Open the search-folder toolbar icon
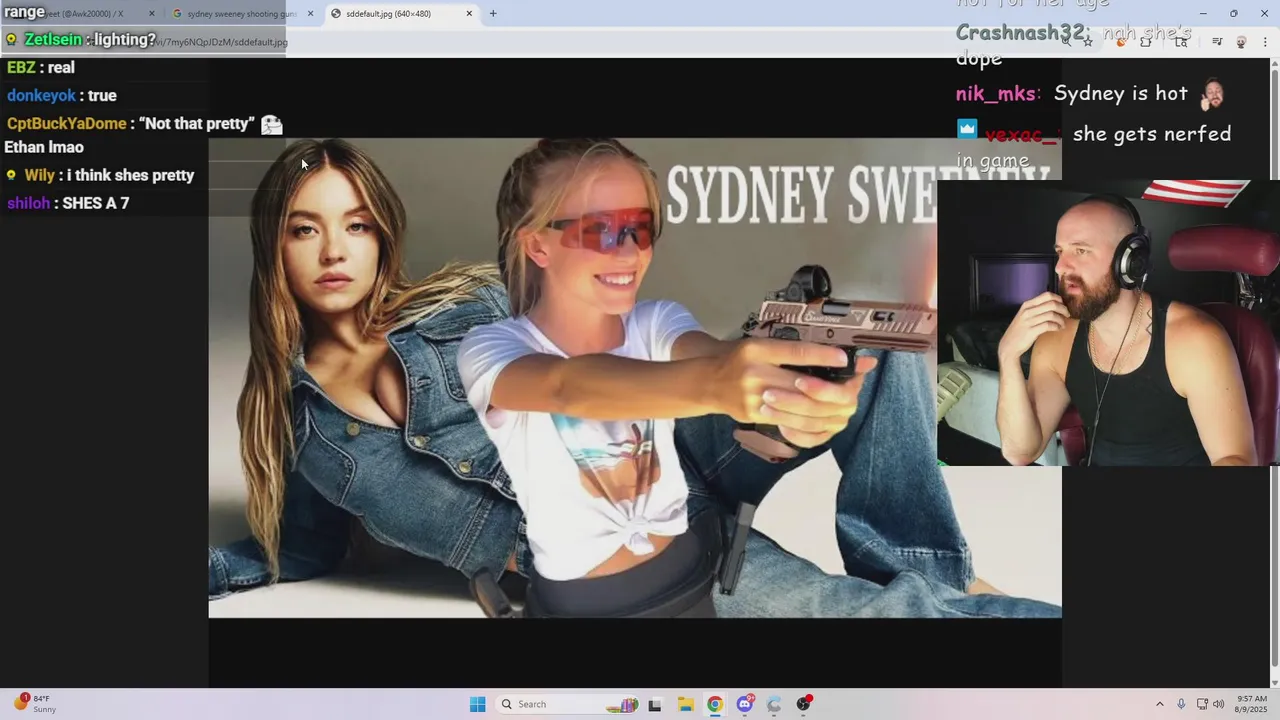The width and height of the screenshot is (1280, 720). pyautogui.click(x=1181, y=42)
